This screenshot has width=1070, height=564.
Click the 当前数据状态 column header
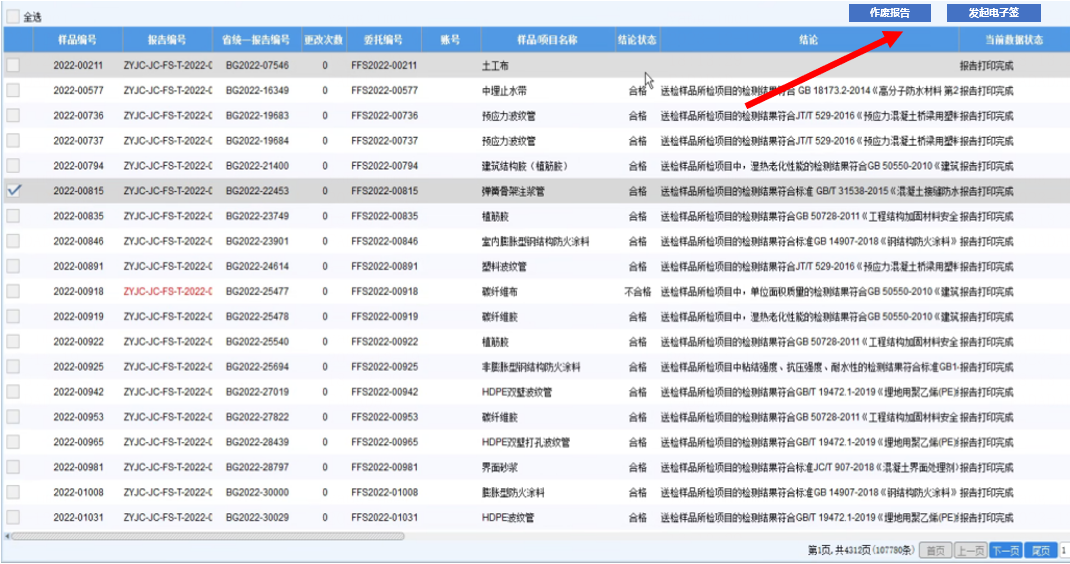click(x=1013, y=40)
